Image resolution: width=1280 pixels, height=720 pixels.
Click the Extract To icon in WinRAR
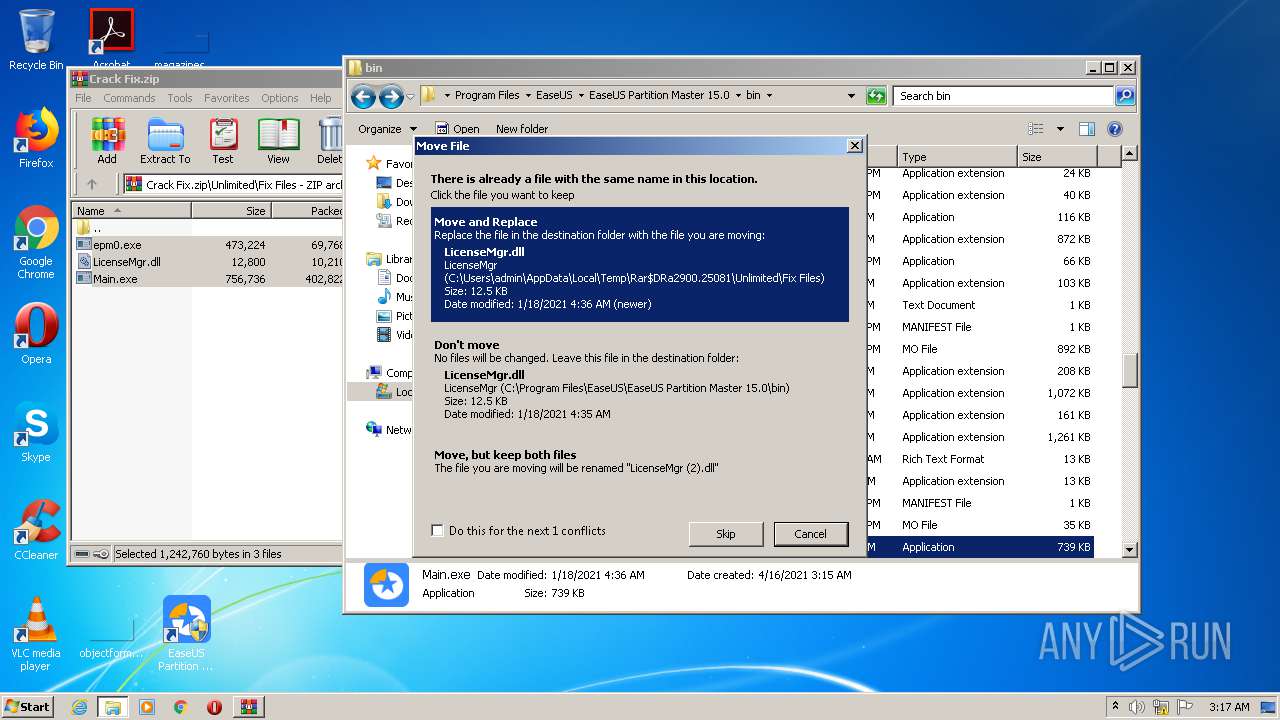point(165,140)
